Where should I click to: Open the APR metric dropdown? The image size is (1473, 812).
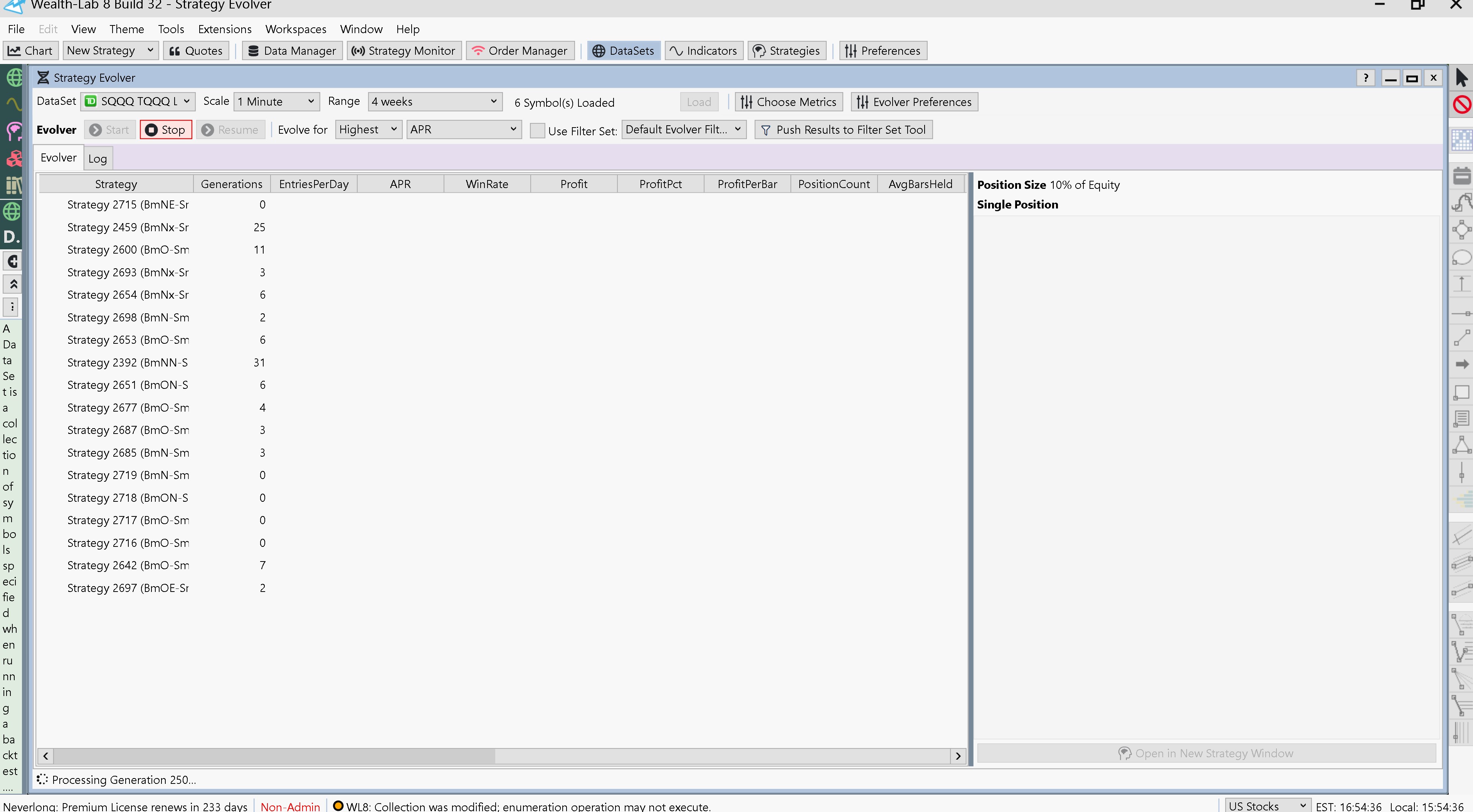point(463,130)
